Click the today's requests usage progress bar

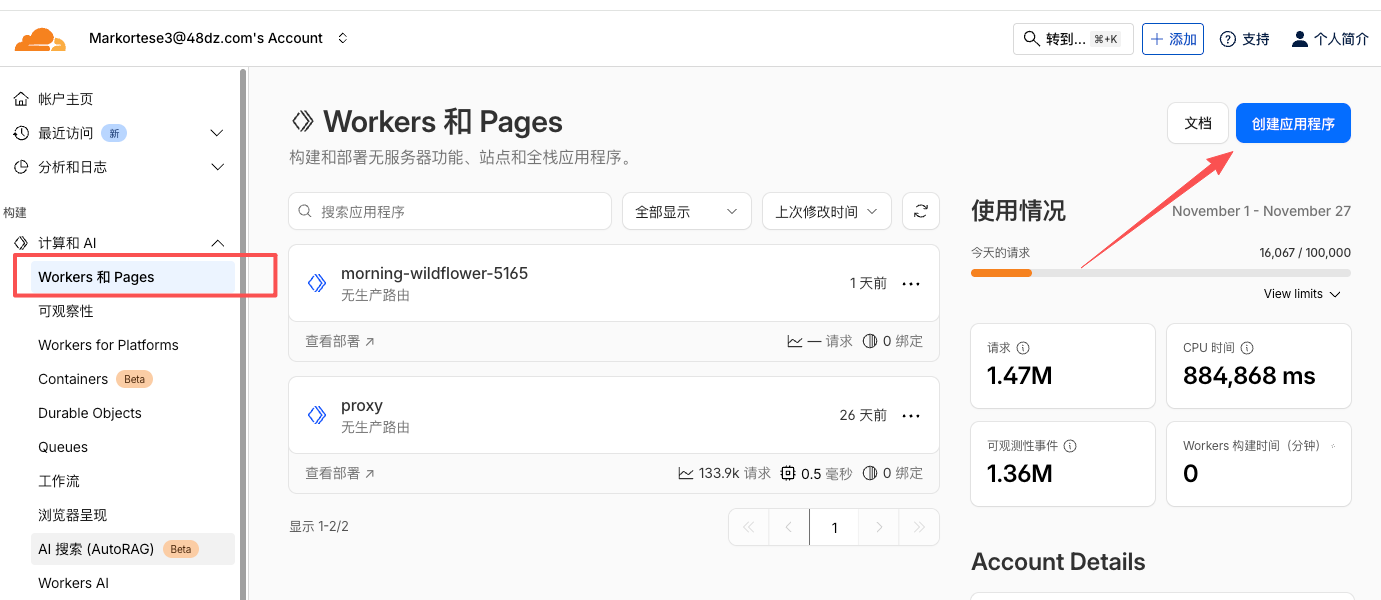coord(1160,273)
